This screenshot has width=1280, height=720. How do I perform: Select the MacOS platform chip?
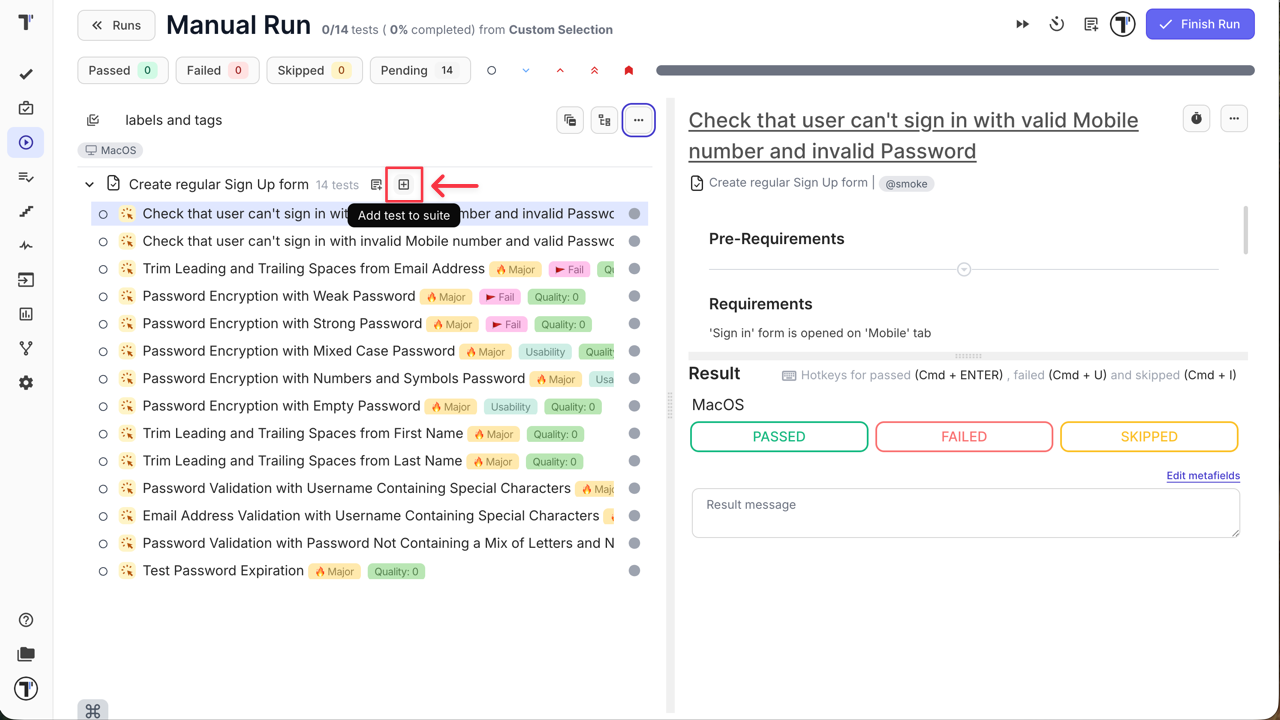tap(110, 150)
